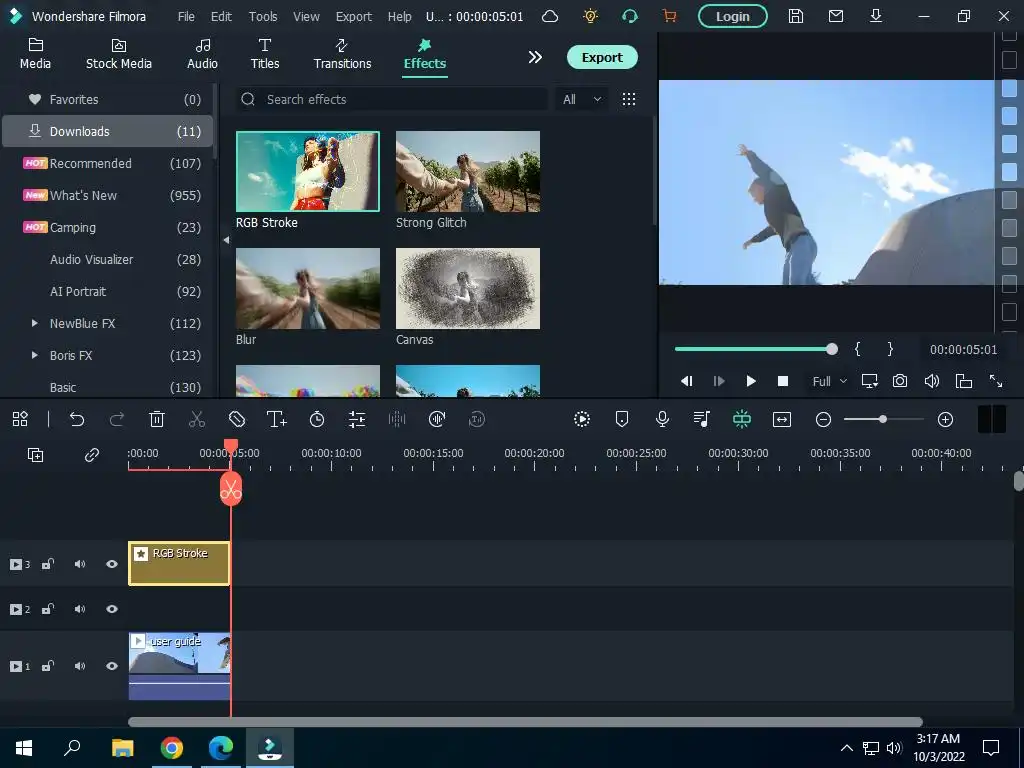
Task: Toggle the auto ripple link icon
Action: [91, 455]
